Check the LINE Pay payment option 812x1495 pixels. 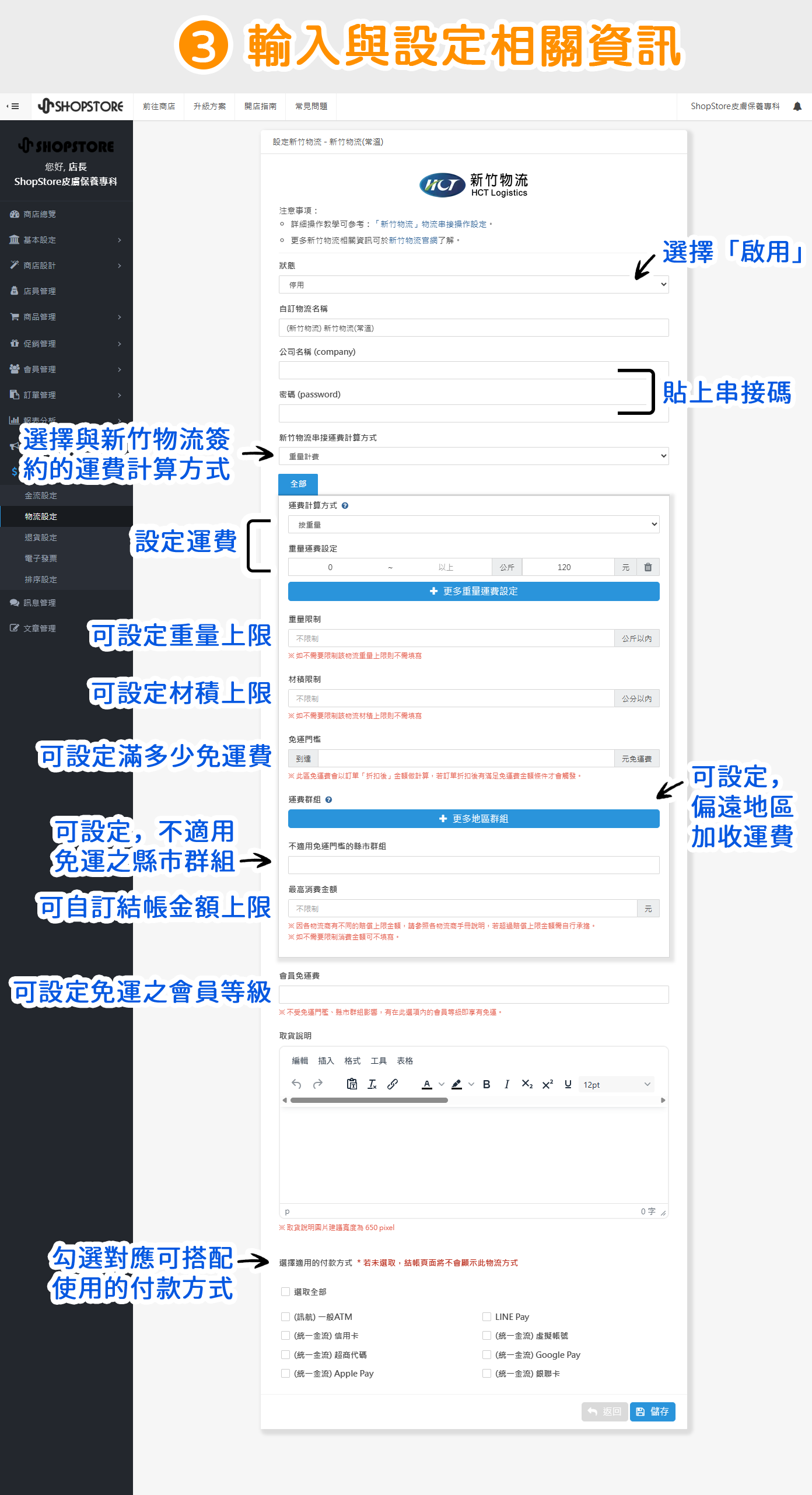[x=487, y=1316]
